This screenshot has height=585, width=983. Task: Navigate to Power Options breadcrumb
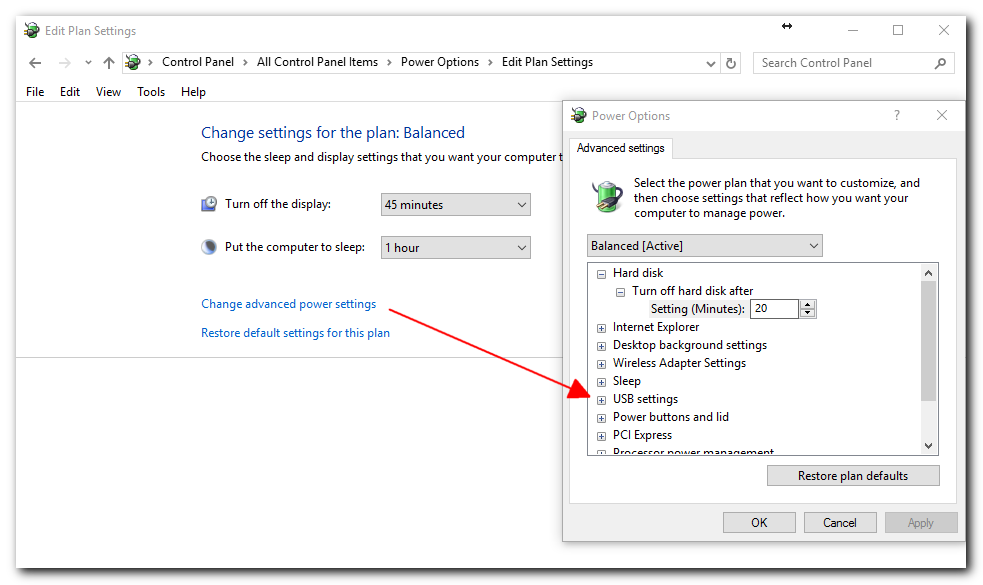[x=439, y=62]
